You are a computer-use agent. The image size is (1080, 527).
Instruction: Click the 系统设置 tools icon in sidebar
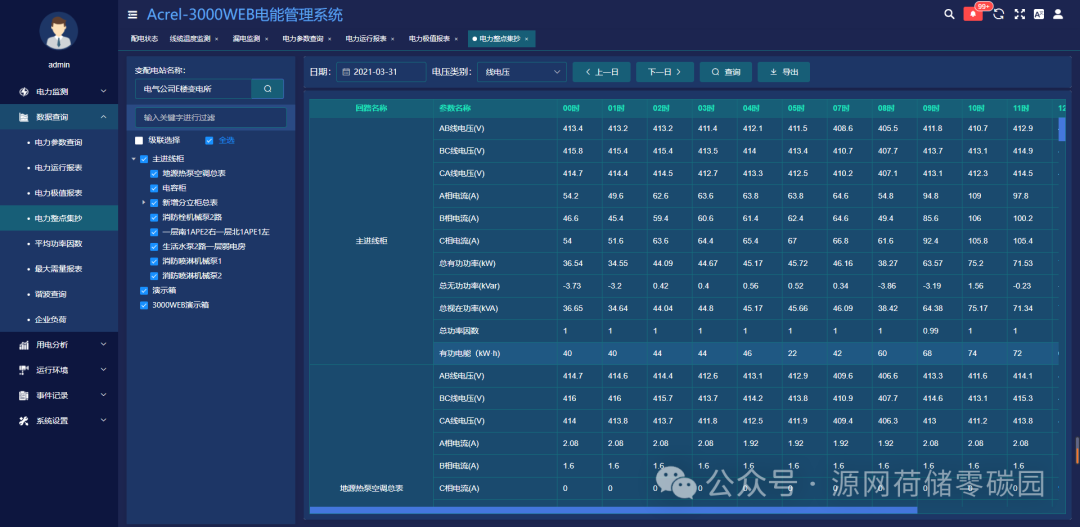23,421
